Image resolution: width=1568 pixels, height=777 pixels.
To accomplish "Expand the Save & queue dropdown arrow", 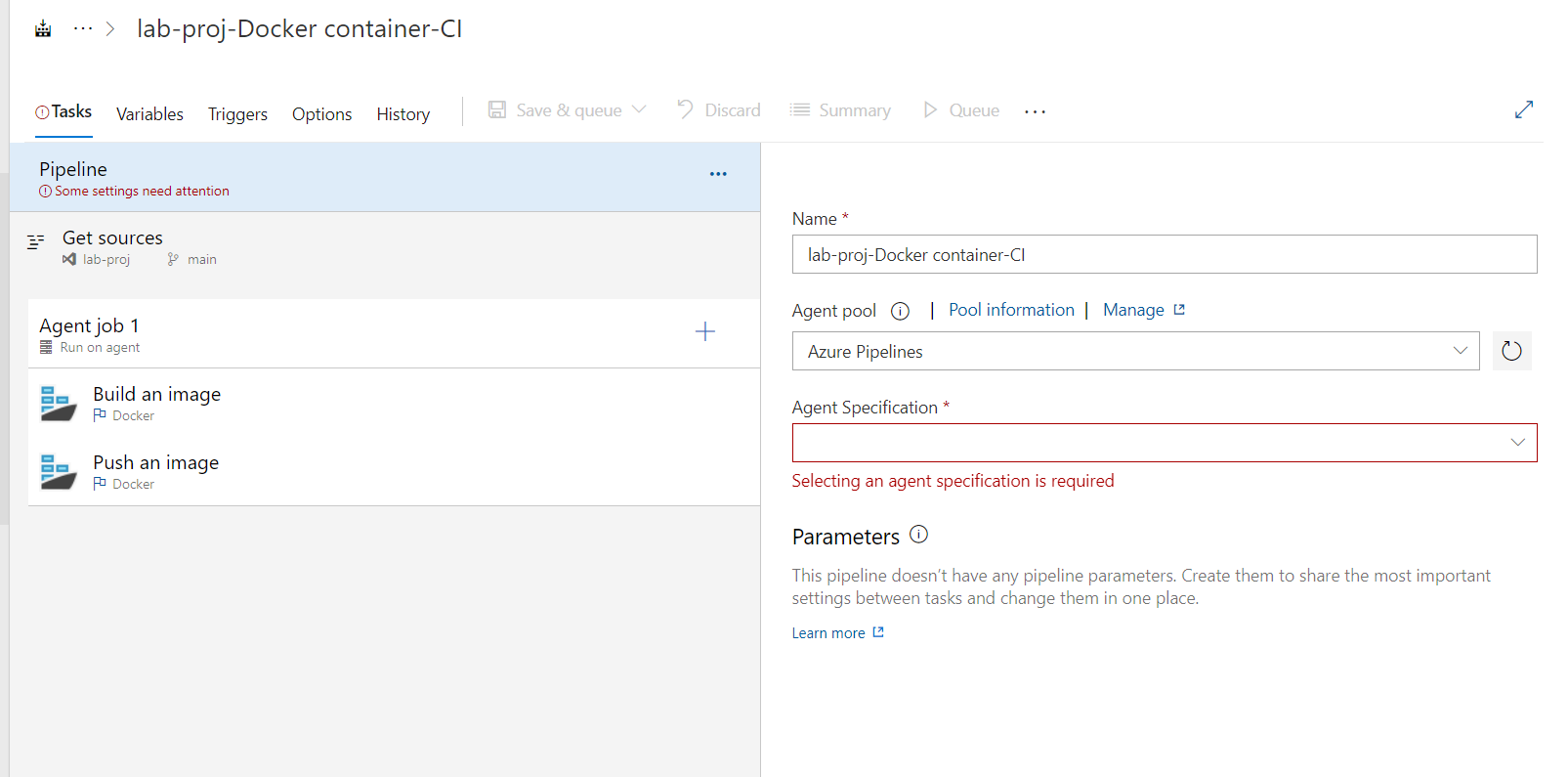I will pos(639,109).
